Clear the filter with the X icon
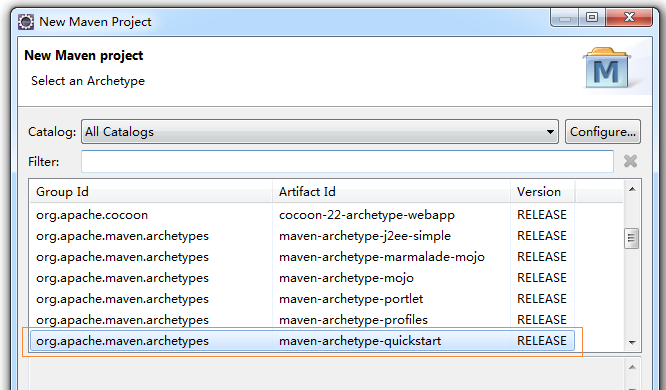This screenshot has height=390, width=666. 630,161
